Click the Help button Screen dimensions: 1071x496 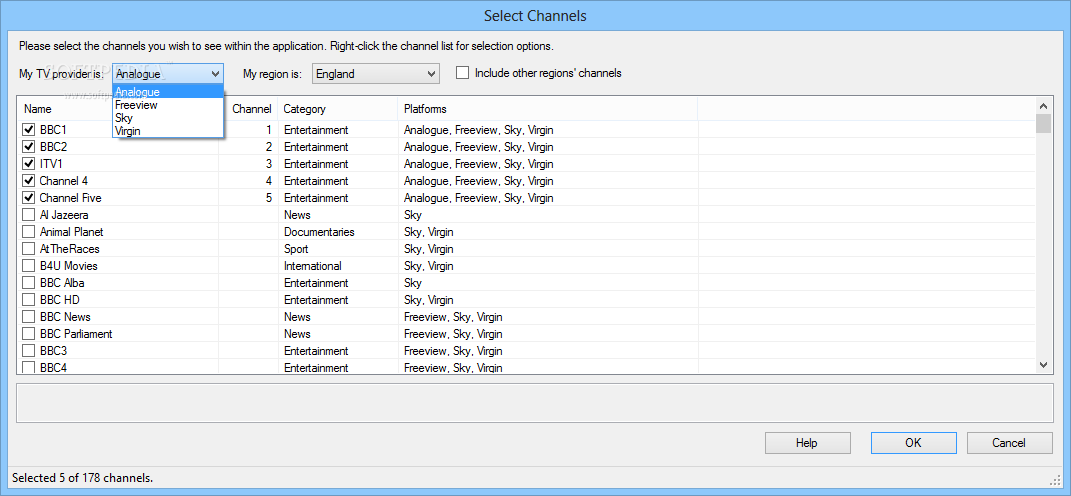coord(807,443)
